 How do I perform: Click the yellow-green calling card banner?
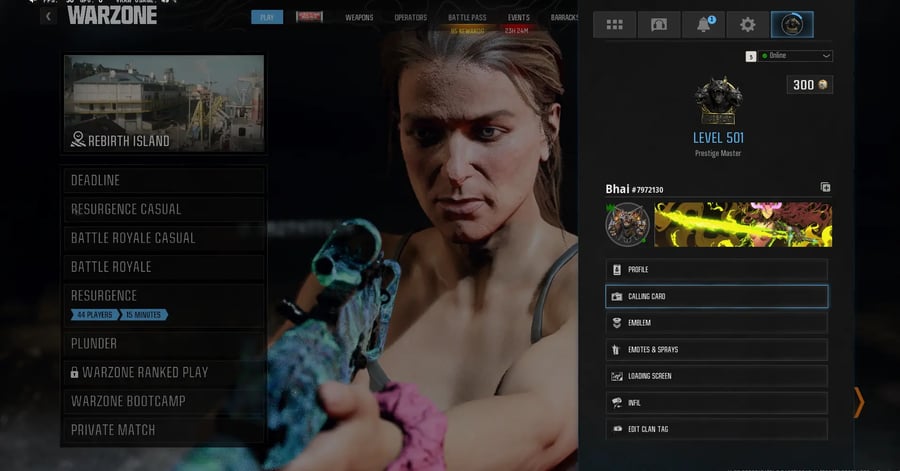[x=743, y=224]
